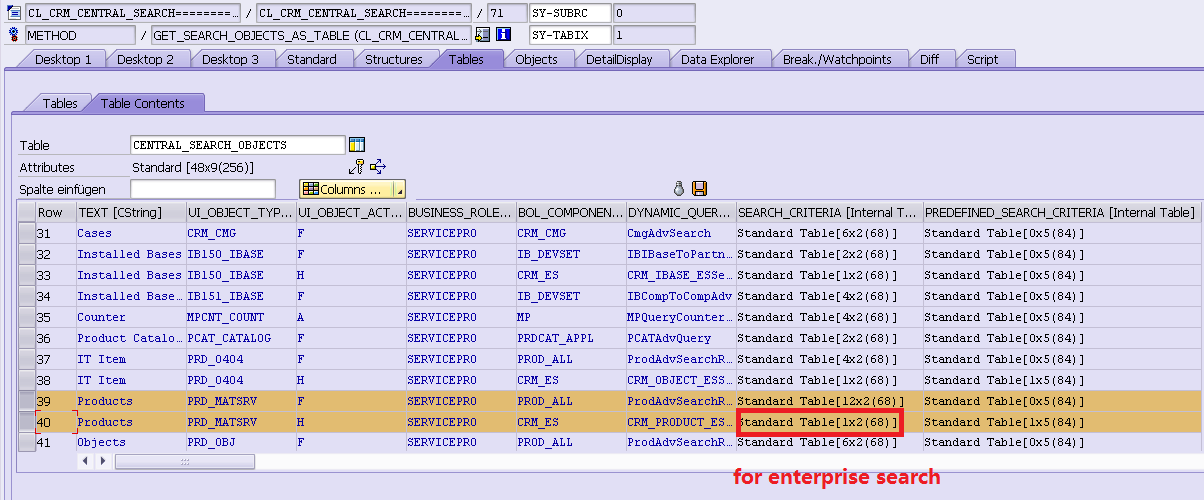Click the Columns configuration button
This screenshot has height=500, width=1204.
tap(347, 189)
